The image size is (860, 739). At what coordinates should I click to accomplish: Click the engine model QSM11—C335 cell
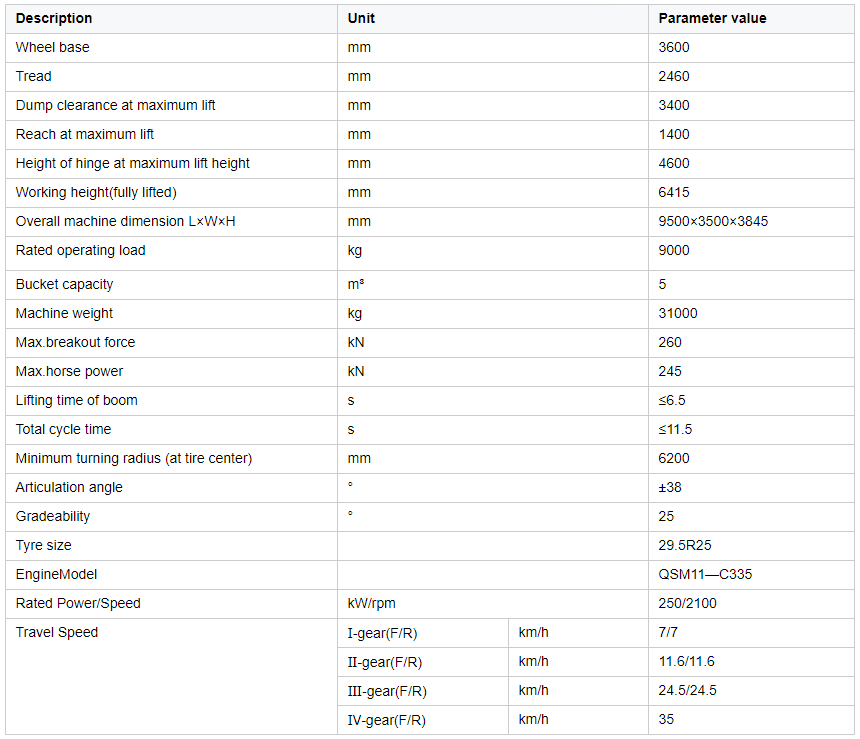[751, 575]
